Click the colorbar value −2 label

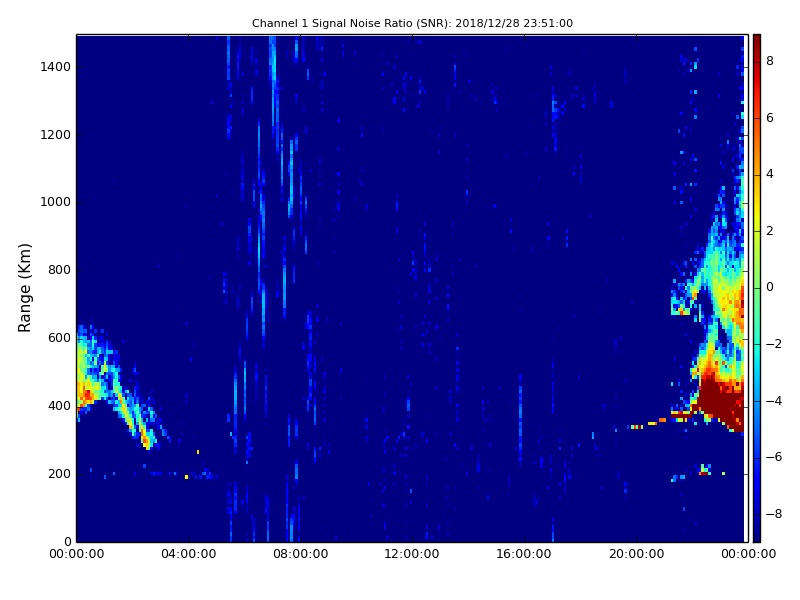[x=774, y=344]
